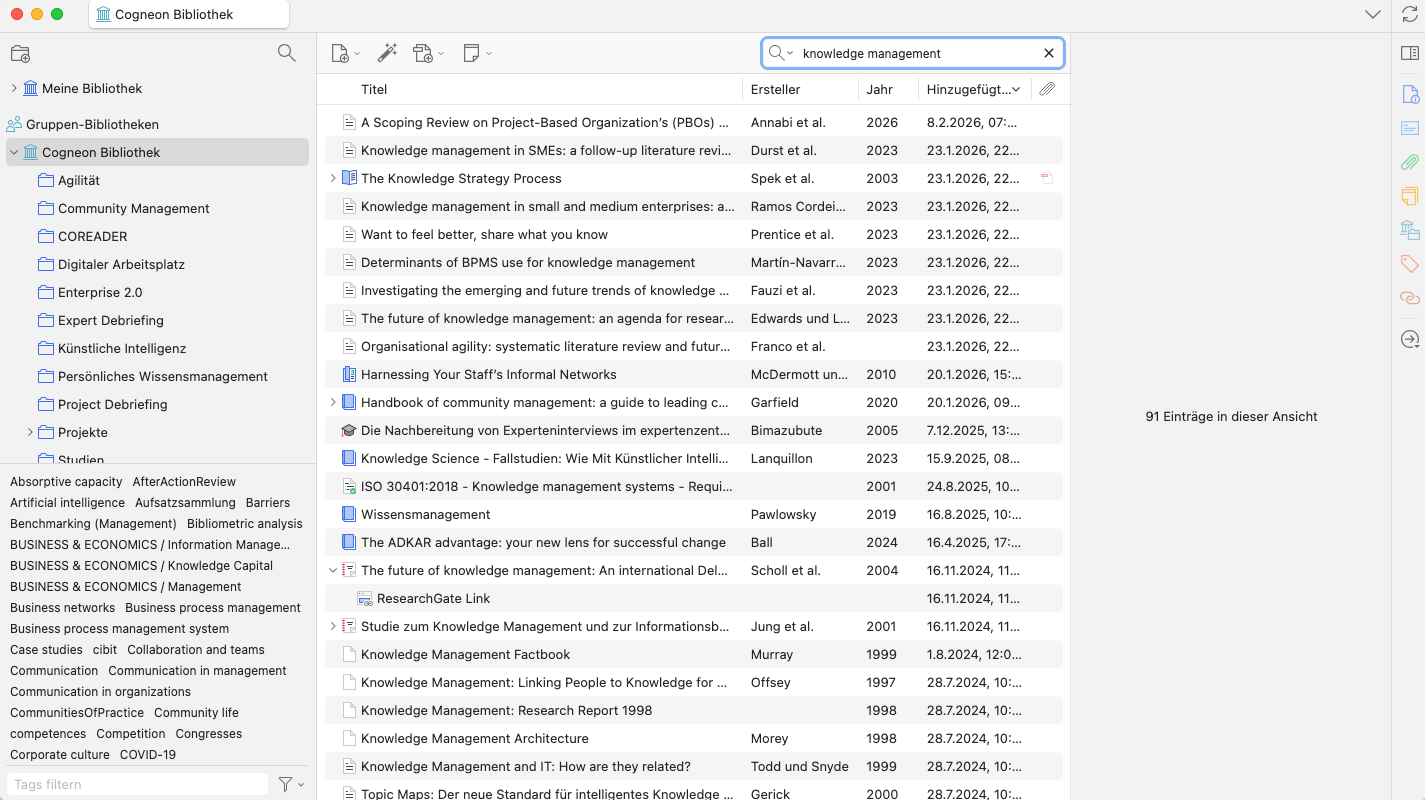Click the green paperclip Attachments sidebar icon
1425x800 pixels.
[1409, 162]
